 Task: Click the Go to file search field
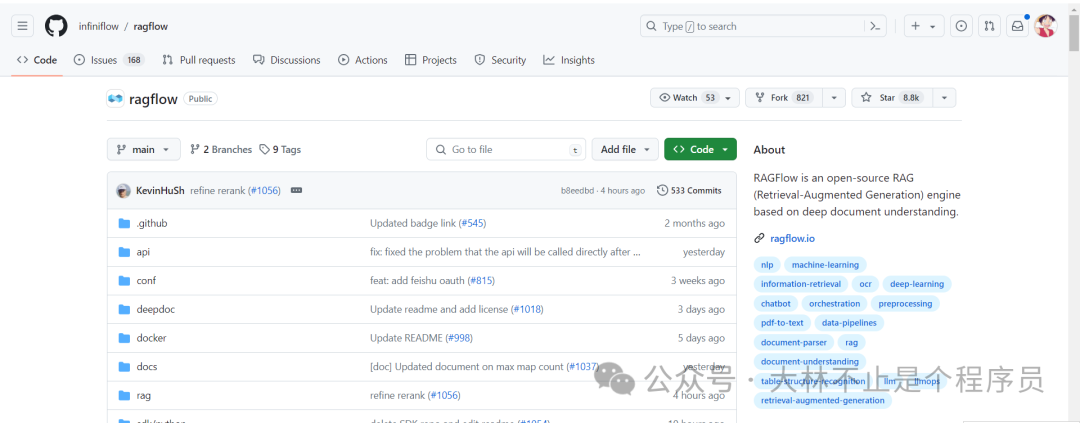click(506, 149)
